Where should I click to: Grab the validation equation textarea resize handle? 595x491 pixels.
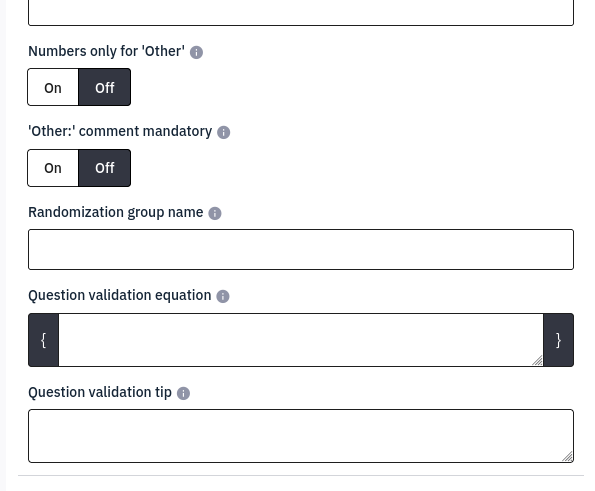pos(537,360)
